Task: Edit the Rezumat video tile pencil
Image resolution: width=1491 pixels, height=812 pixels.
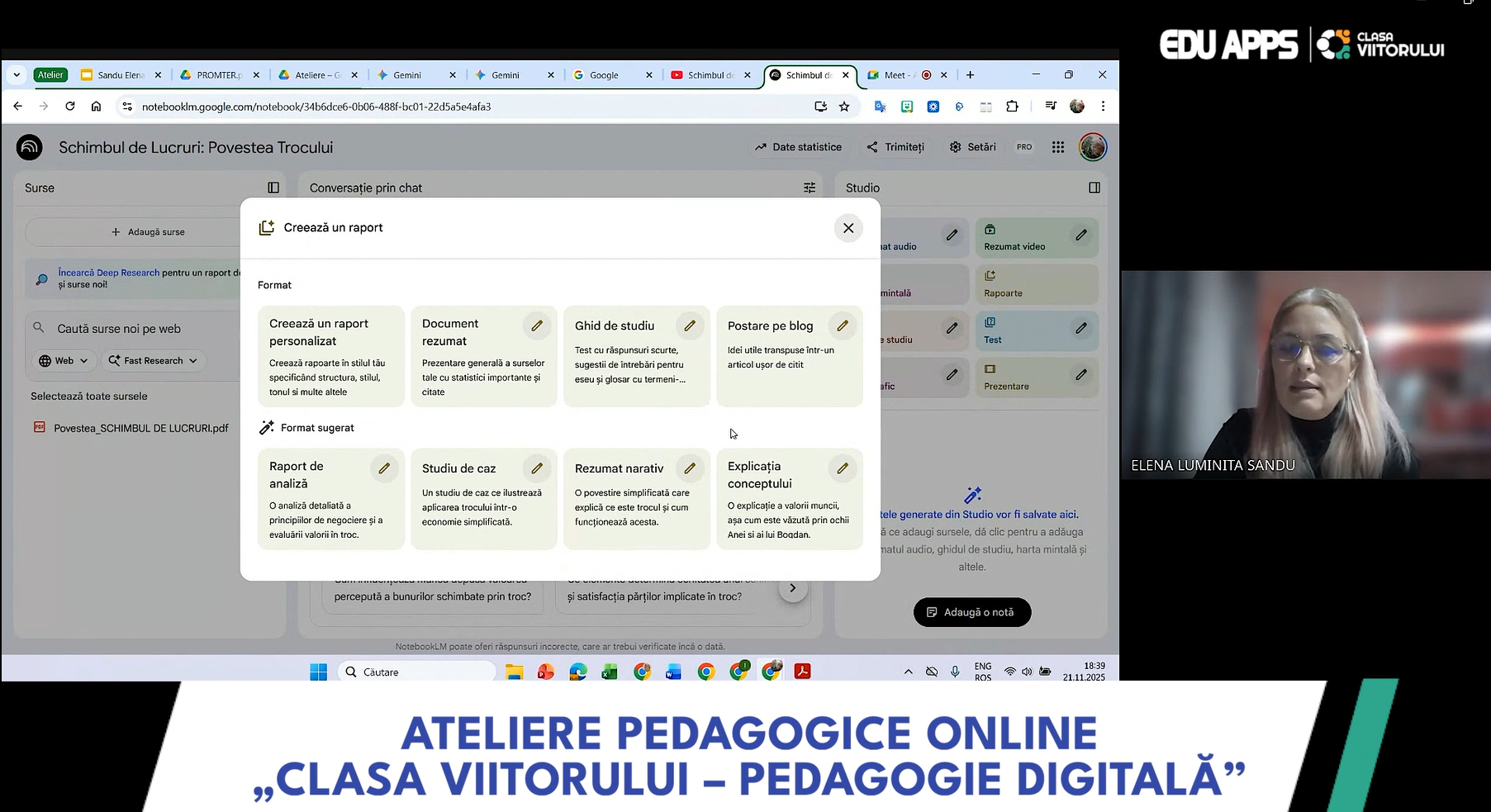Action: (1080, 235)
